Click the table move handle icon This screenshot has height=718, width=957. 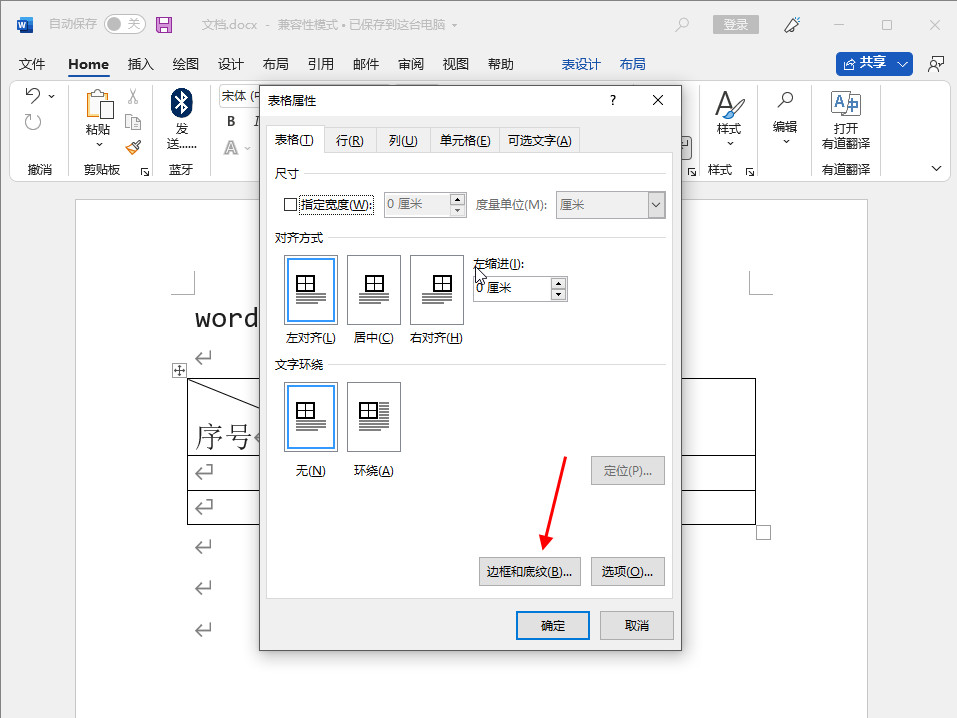coord(179,370)
